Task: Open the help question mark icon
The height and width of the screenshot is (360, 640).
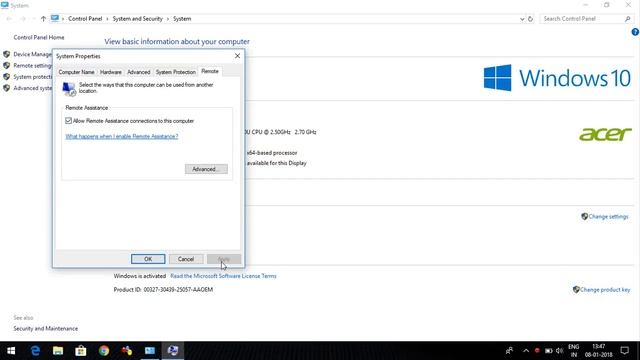Action: click(635, 32)
